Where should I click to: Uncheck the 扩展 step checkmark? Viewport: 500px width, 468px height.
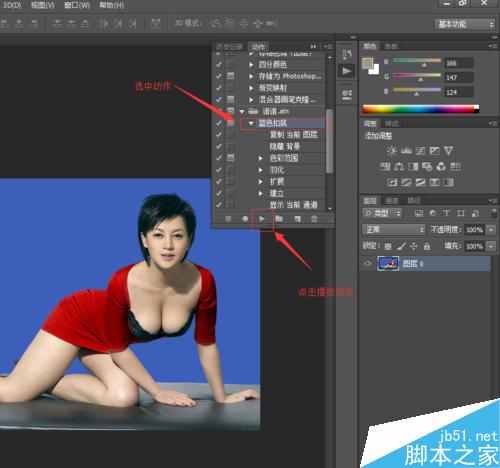click(219, 181)
